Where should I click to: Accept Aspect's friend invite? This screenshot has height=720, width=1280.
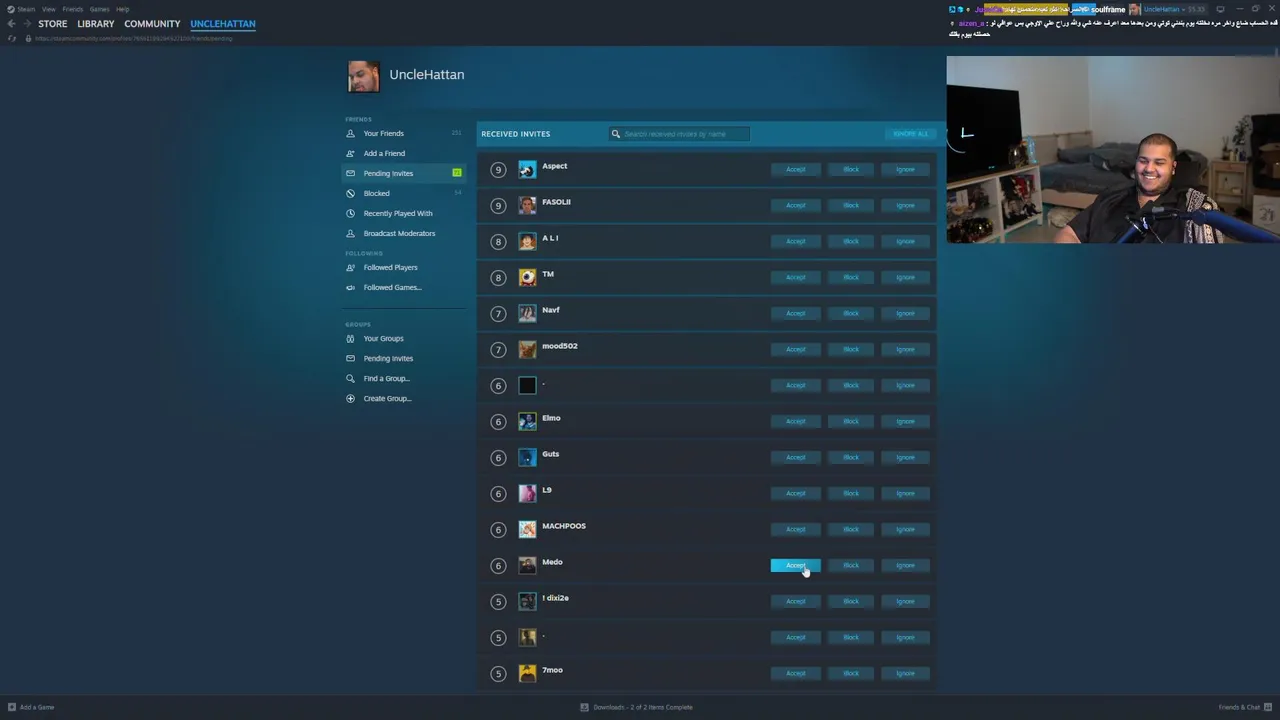[x=795, y=169]
